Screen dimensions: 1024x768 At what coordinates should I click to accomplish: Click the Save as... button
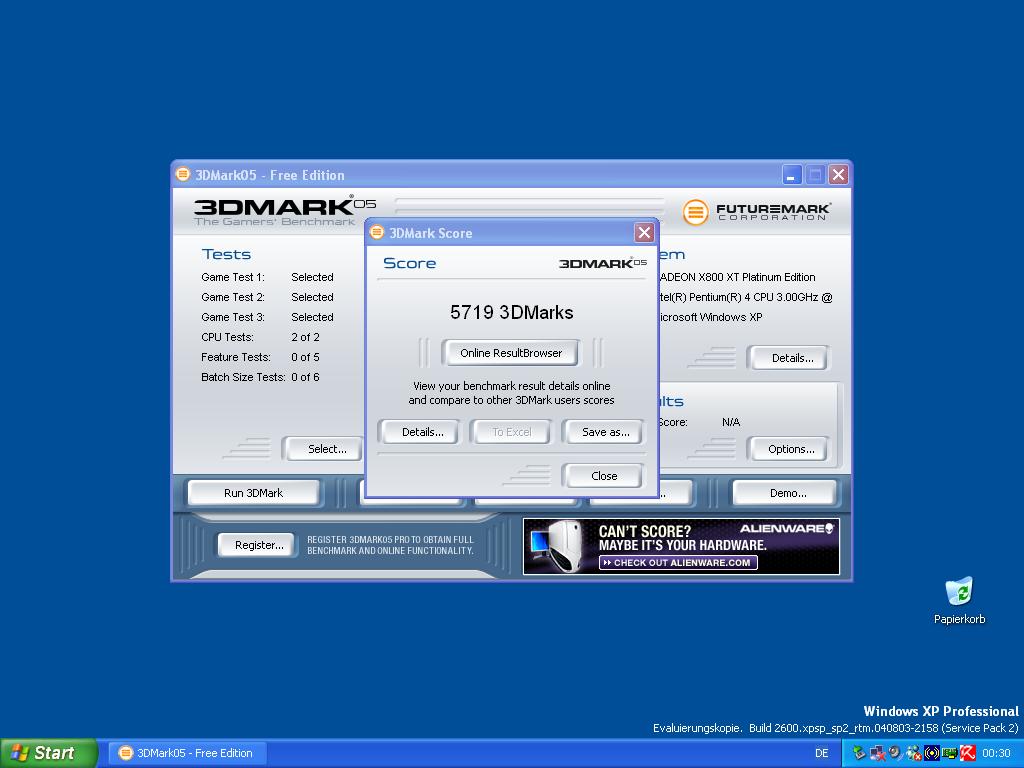[605, 432]
